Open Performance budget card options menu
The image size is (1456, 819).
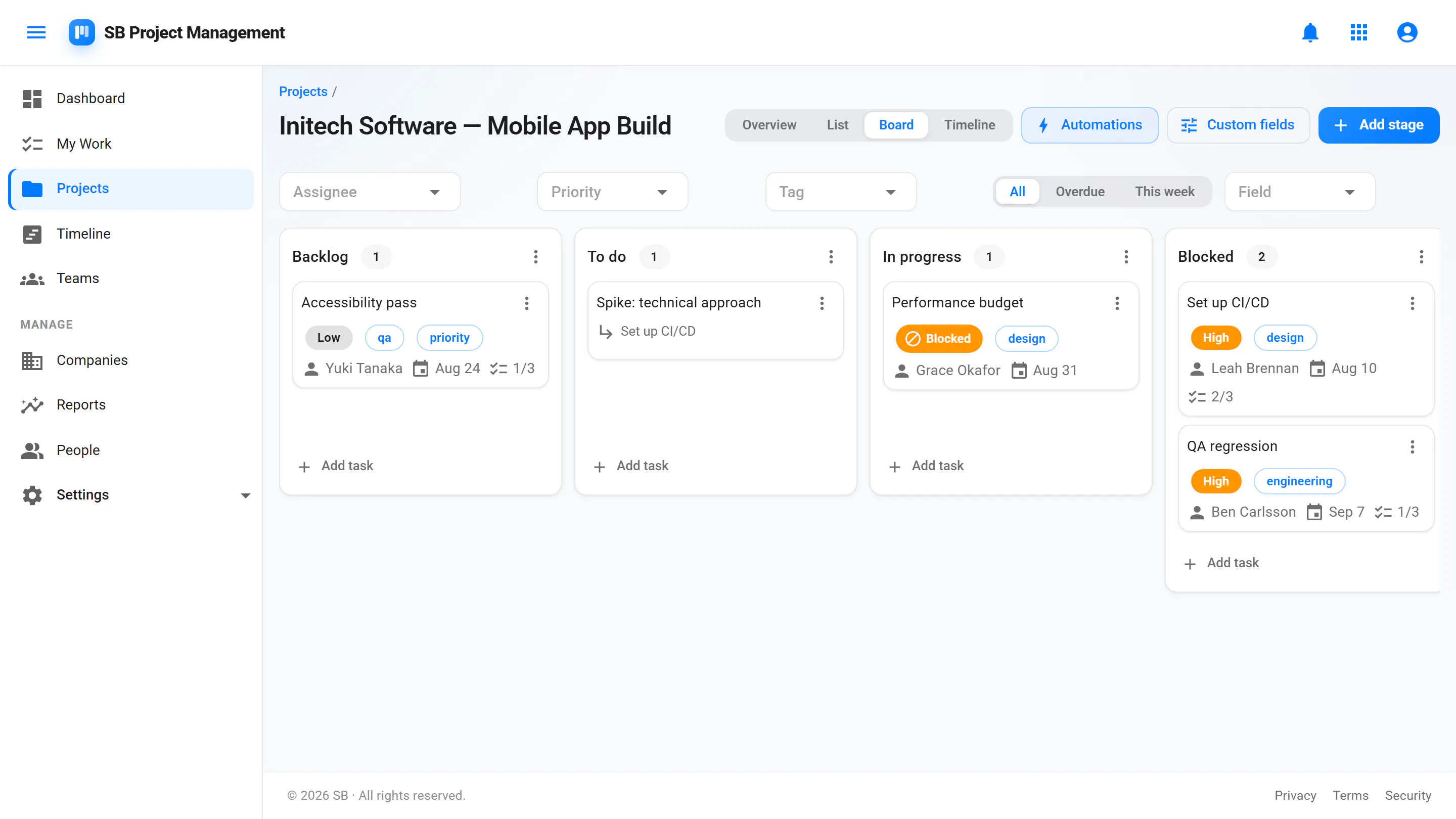pyautogui.click(x=1117, y=303)
